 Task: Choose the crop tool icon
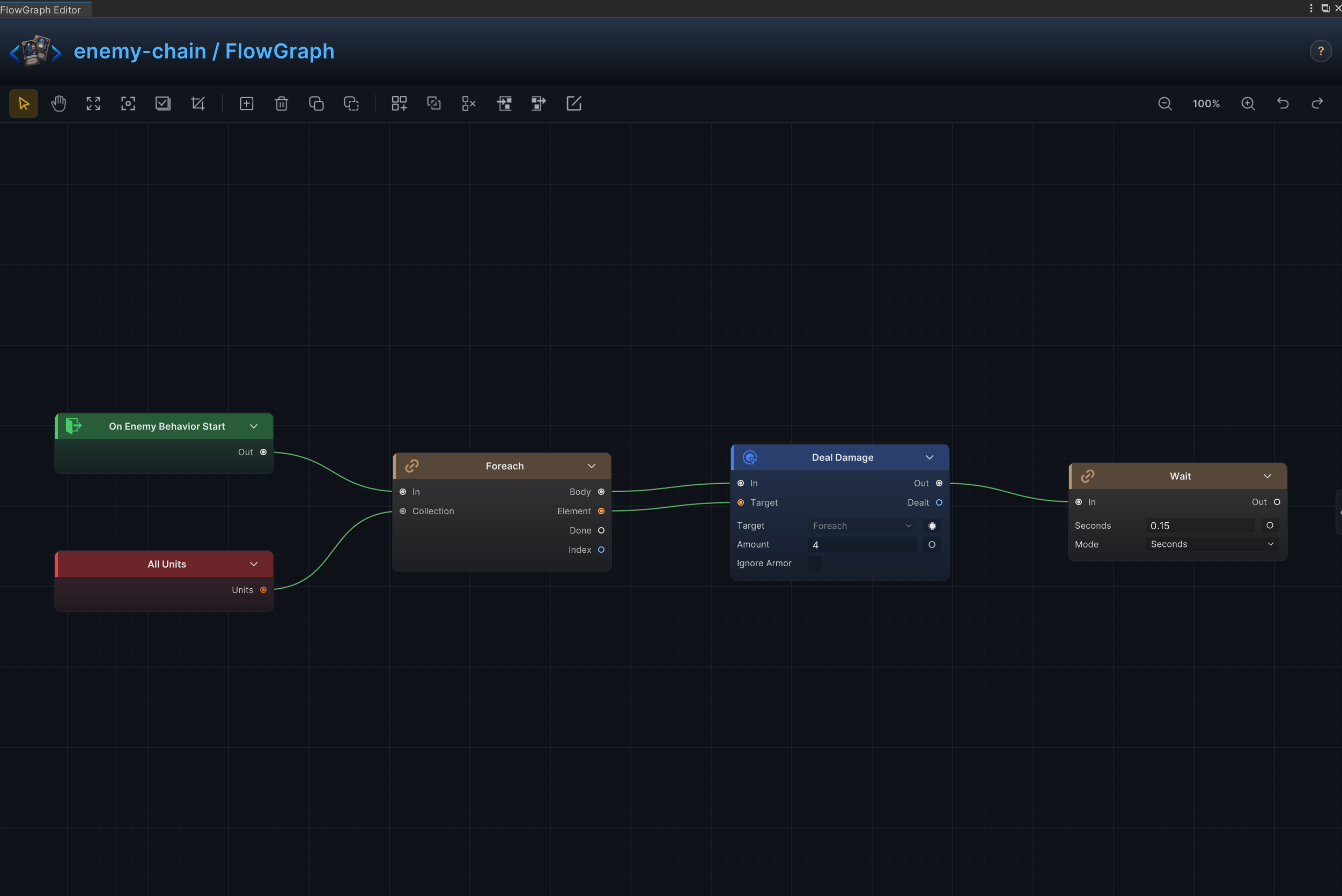[198, 103]
